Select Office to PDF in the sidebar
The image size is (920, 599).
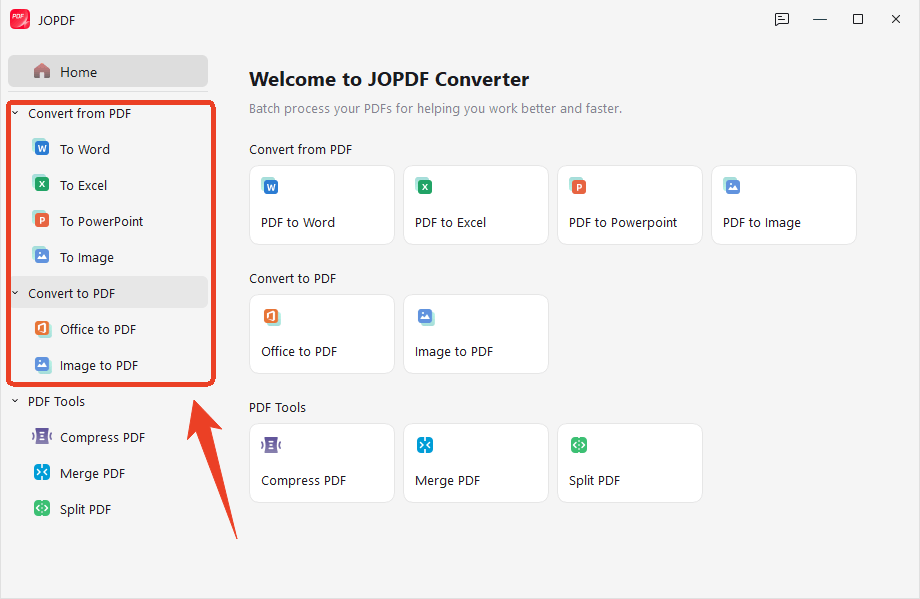click(x=108, y=329)
